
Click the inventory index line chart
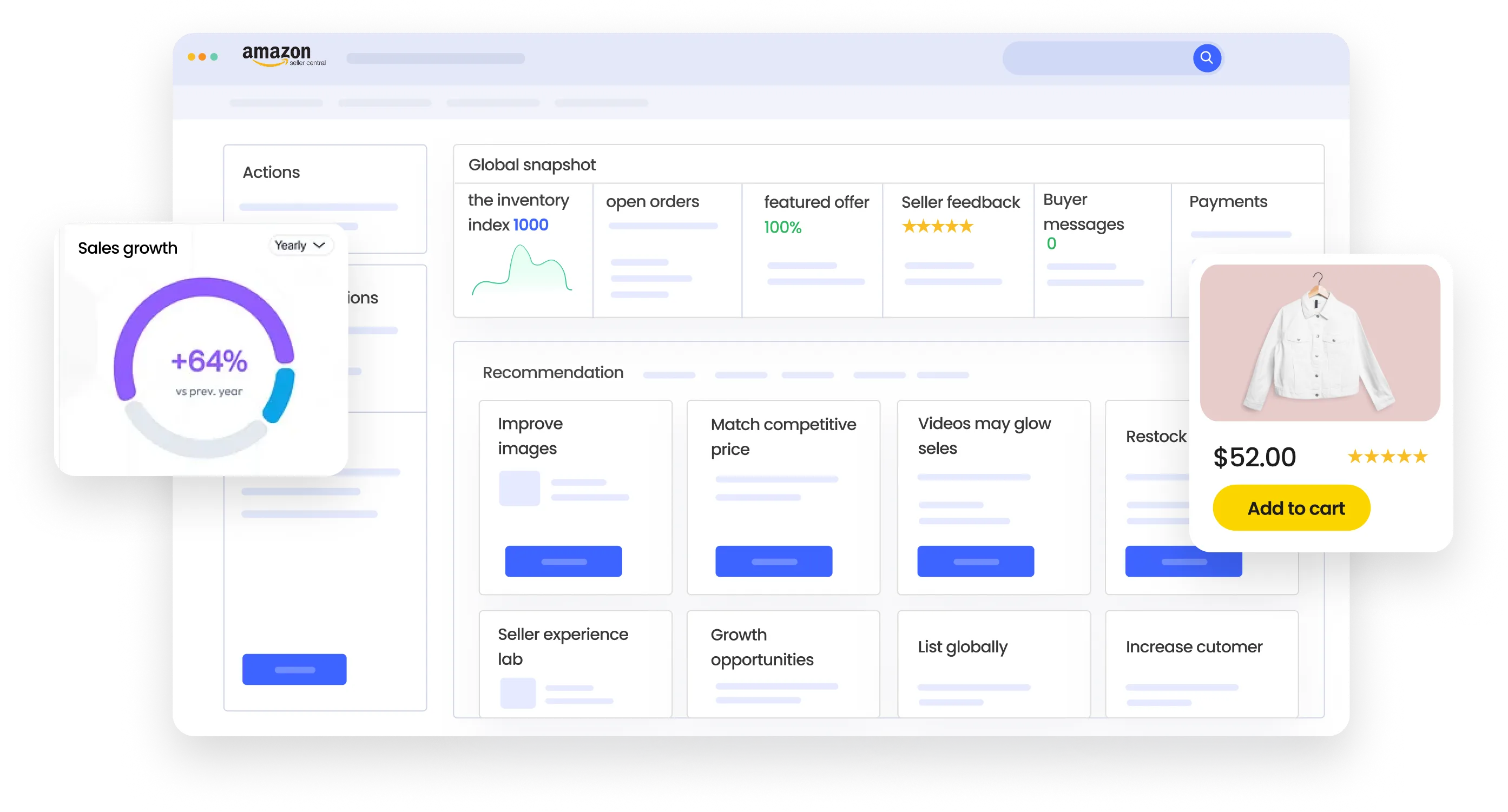[x=521, y=271]
